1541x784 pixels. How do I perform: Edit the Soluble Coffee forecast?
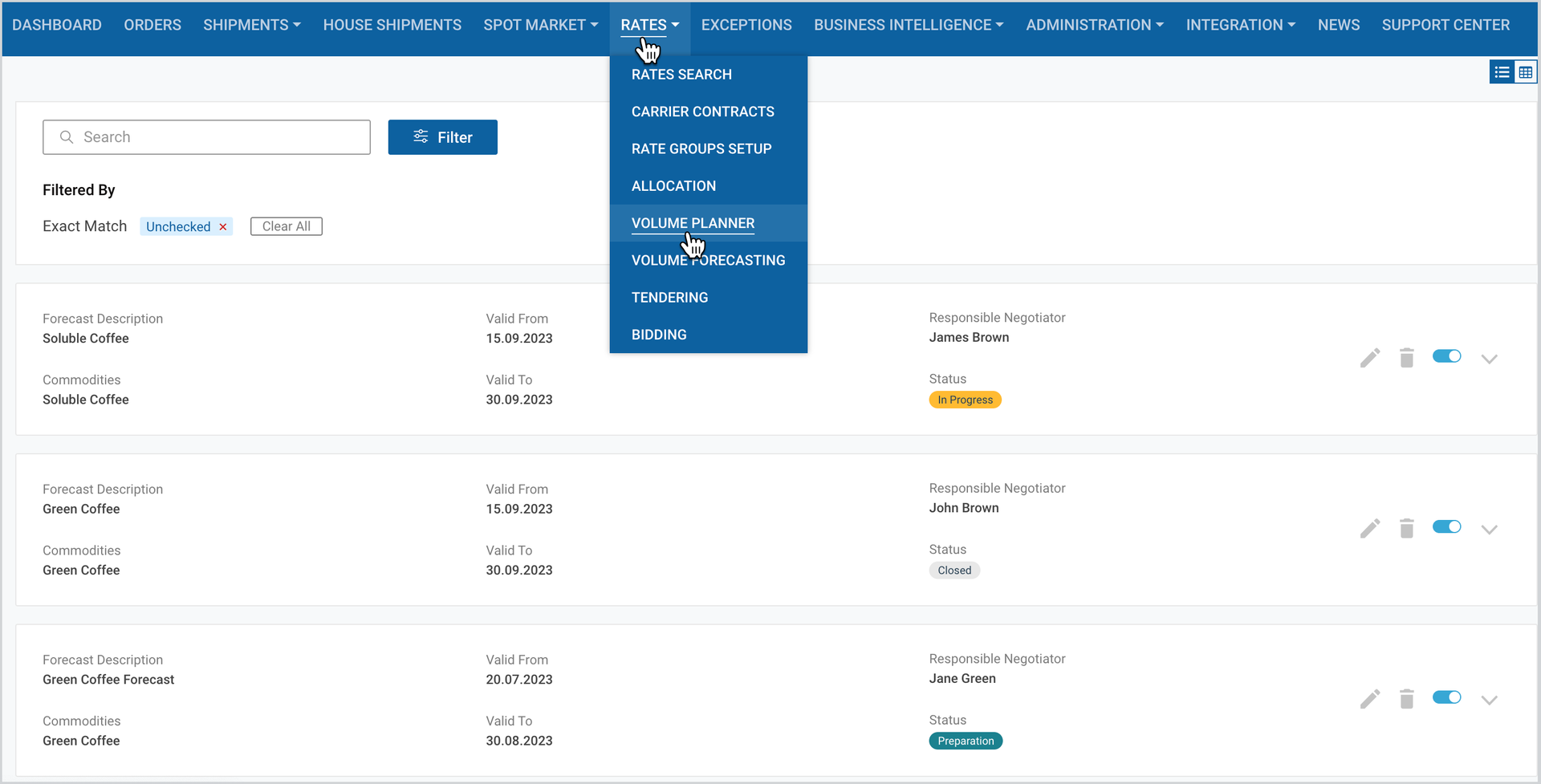[x=1370, y=358]
